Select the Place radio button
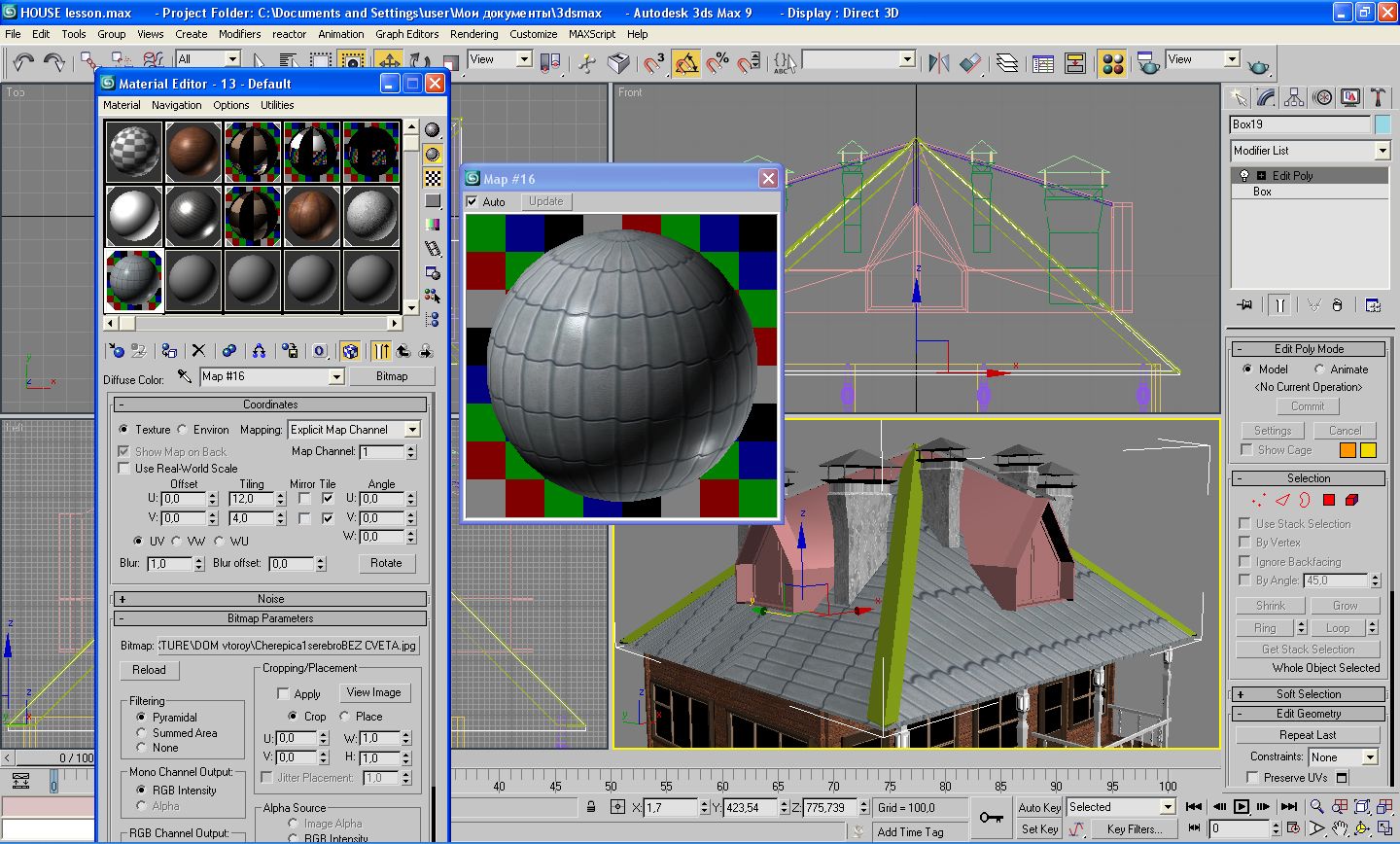 [344, 717]
